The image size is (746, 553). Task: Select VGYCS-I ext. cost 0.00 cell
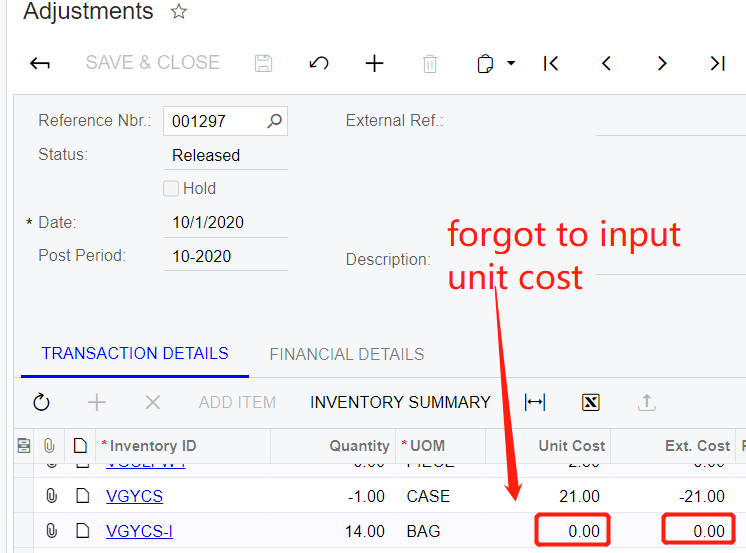(x=698, y=530)
